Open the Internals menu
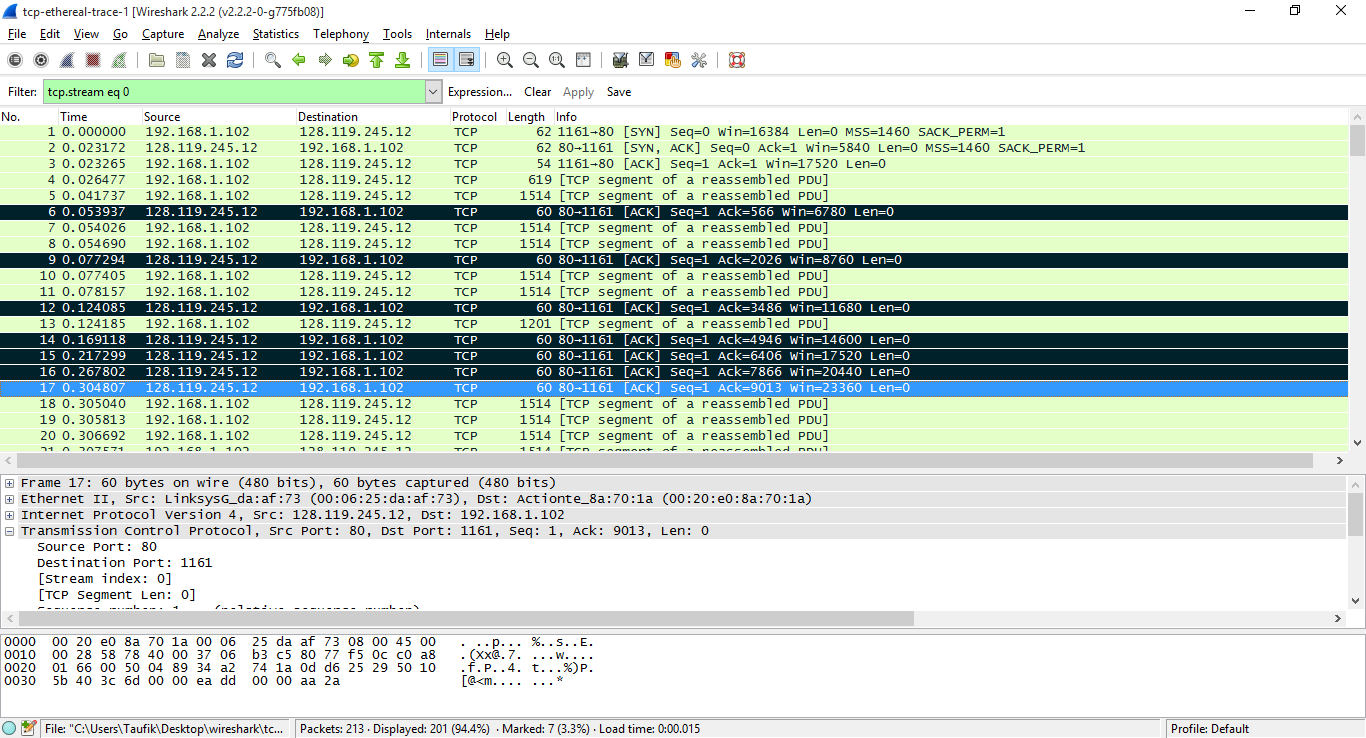Viewport: 1366px width, 738px height. pos(448,34)
